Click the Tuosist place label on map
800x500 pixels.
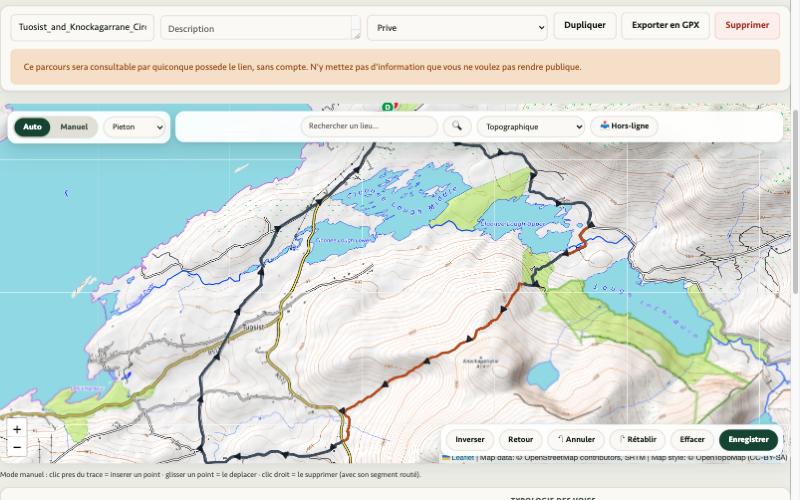tap(253, 327)
